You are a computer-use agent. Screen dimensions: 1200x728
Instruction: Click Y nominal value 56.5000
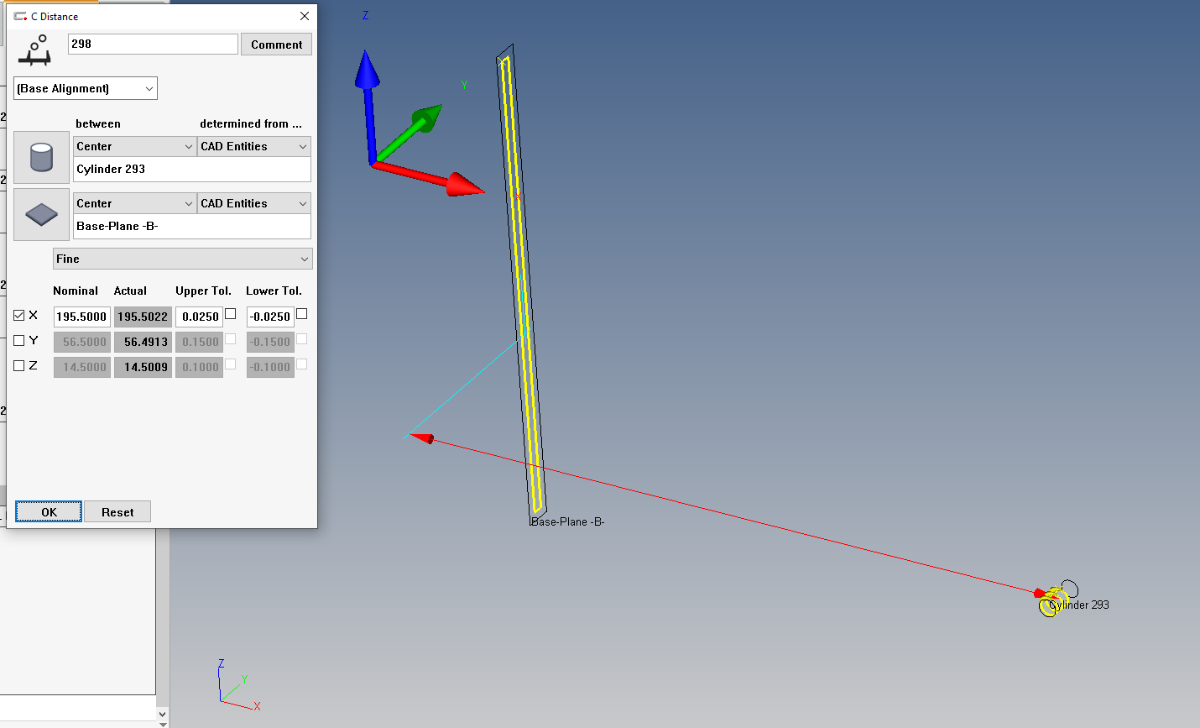point(81,342)
